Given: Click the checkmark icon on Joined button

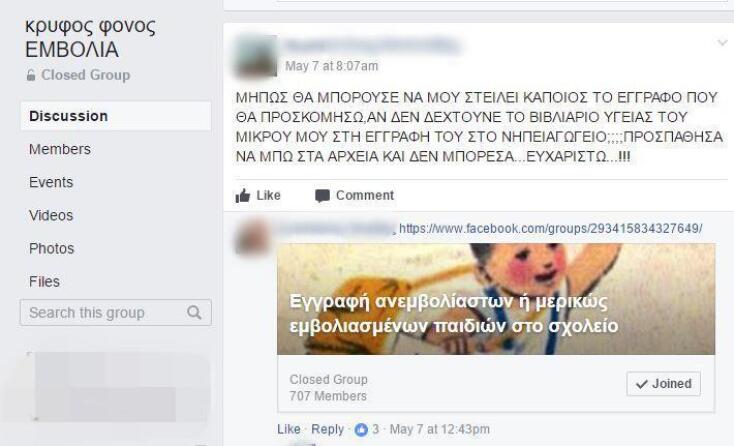Looking at the screenshot, I should click(641, 384).
